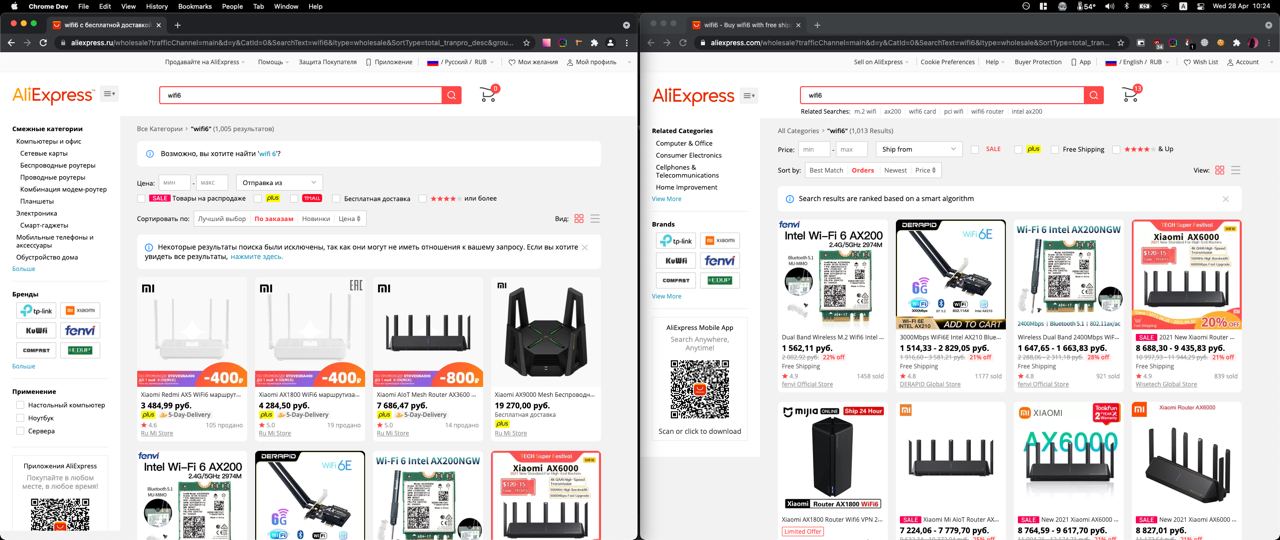This screenshot has width=1280, height=540.
Task: Expand the Помощь dropdown
Action: [273, 62]
